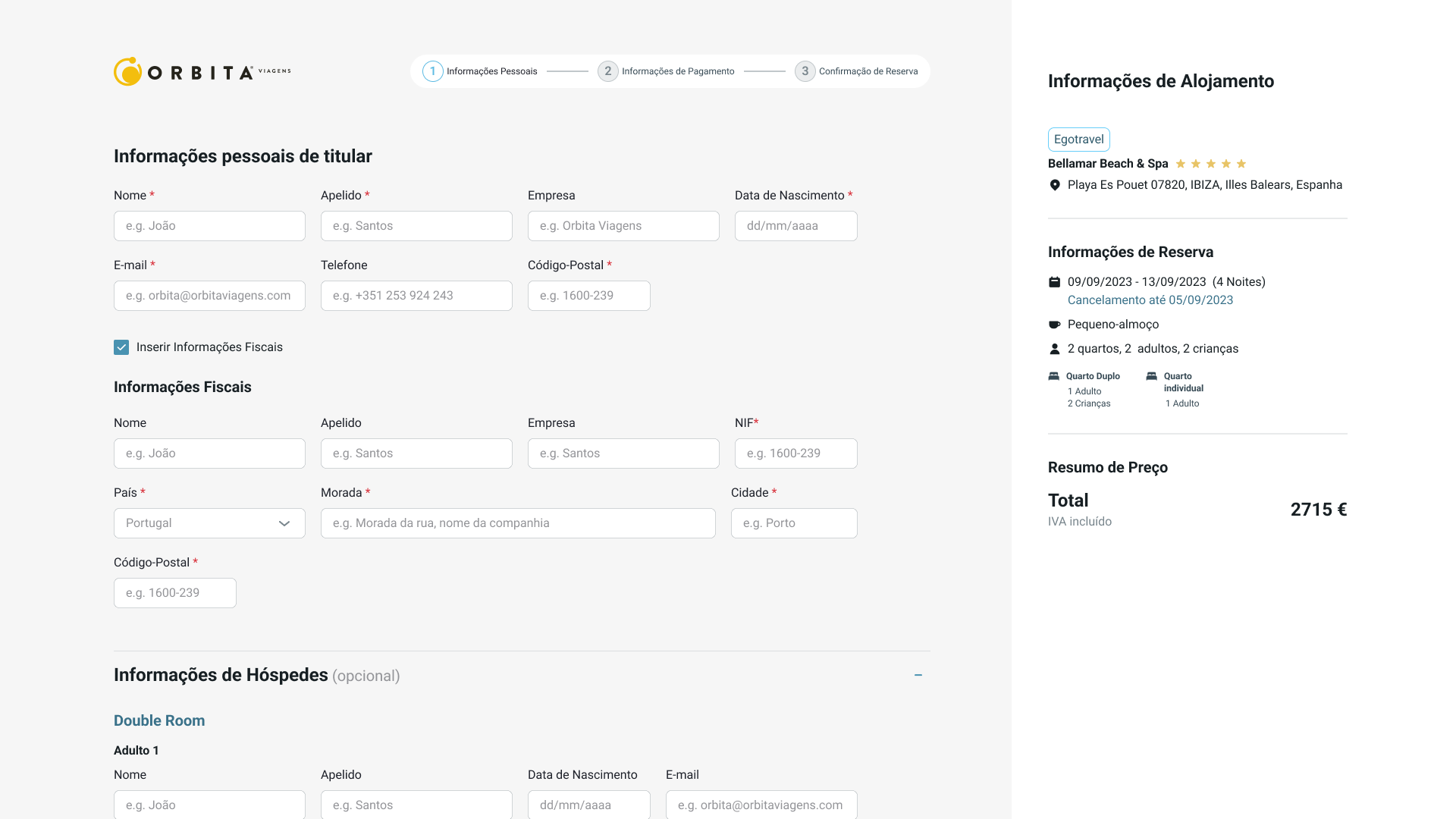
Task: Click Cancelamento até 05/09/2023 link
Action: (x=1150, y=300)
